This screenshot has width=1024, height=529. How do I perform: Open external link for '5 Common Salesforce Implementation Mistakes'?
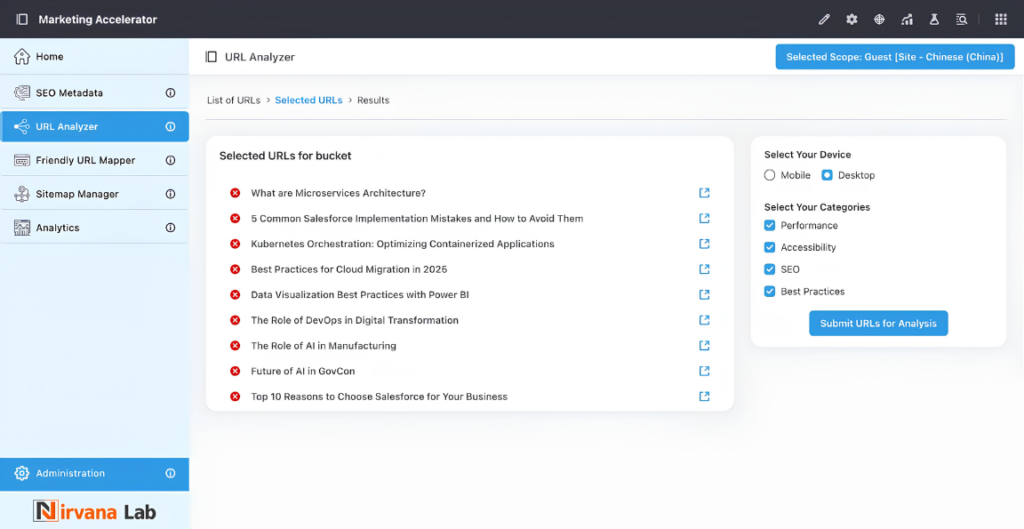click(x=704, y=218)
